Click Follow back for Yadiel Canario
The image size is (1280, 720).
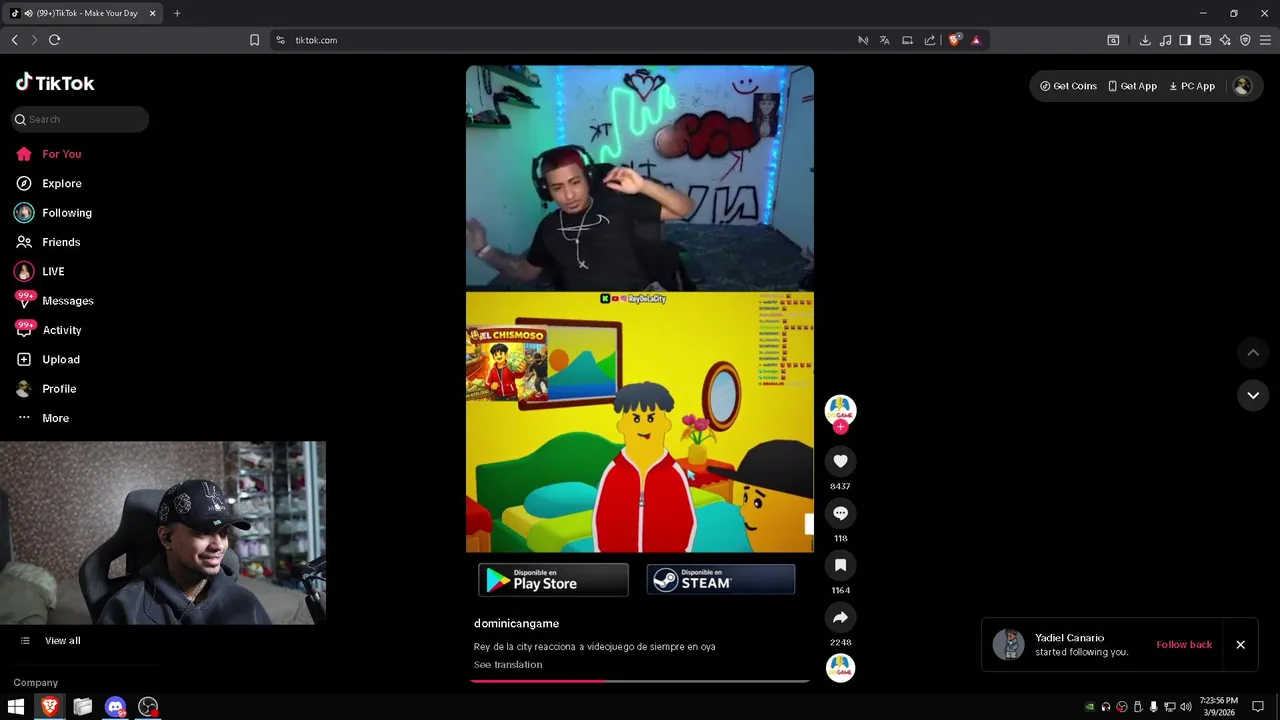[1184, 645]
